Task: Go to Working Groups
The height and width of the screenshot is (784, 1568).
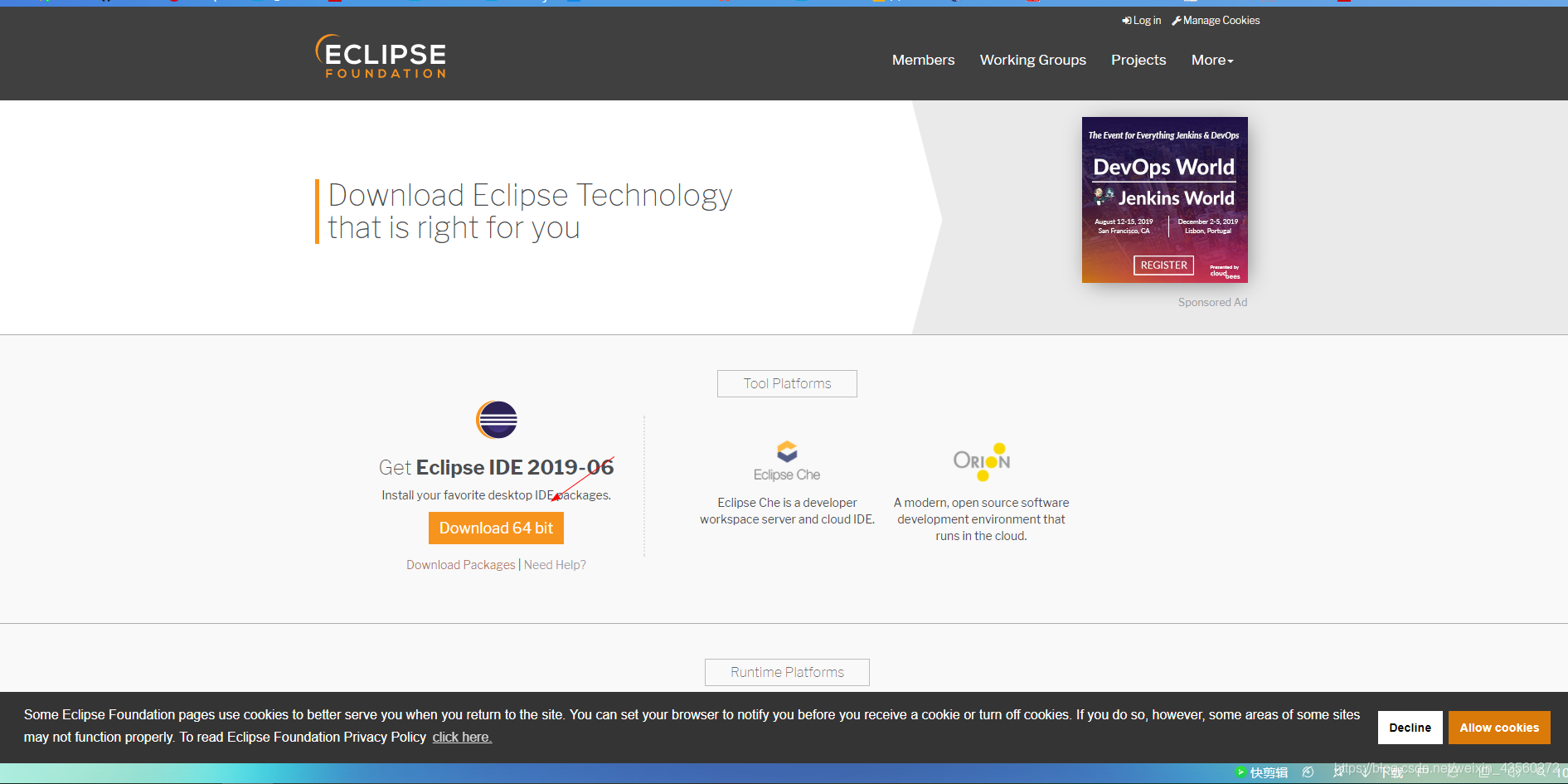Action: (1032, 60)
